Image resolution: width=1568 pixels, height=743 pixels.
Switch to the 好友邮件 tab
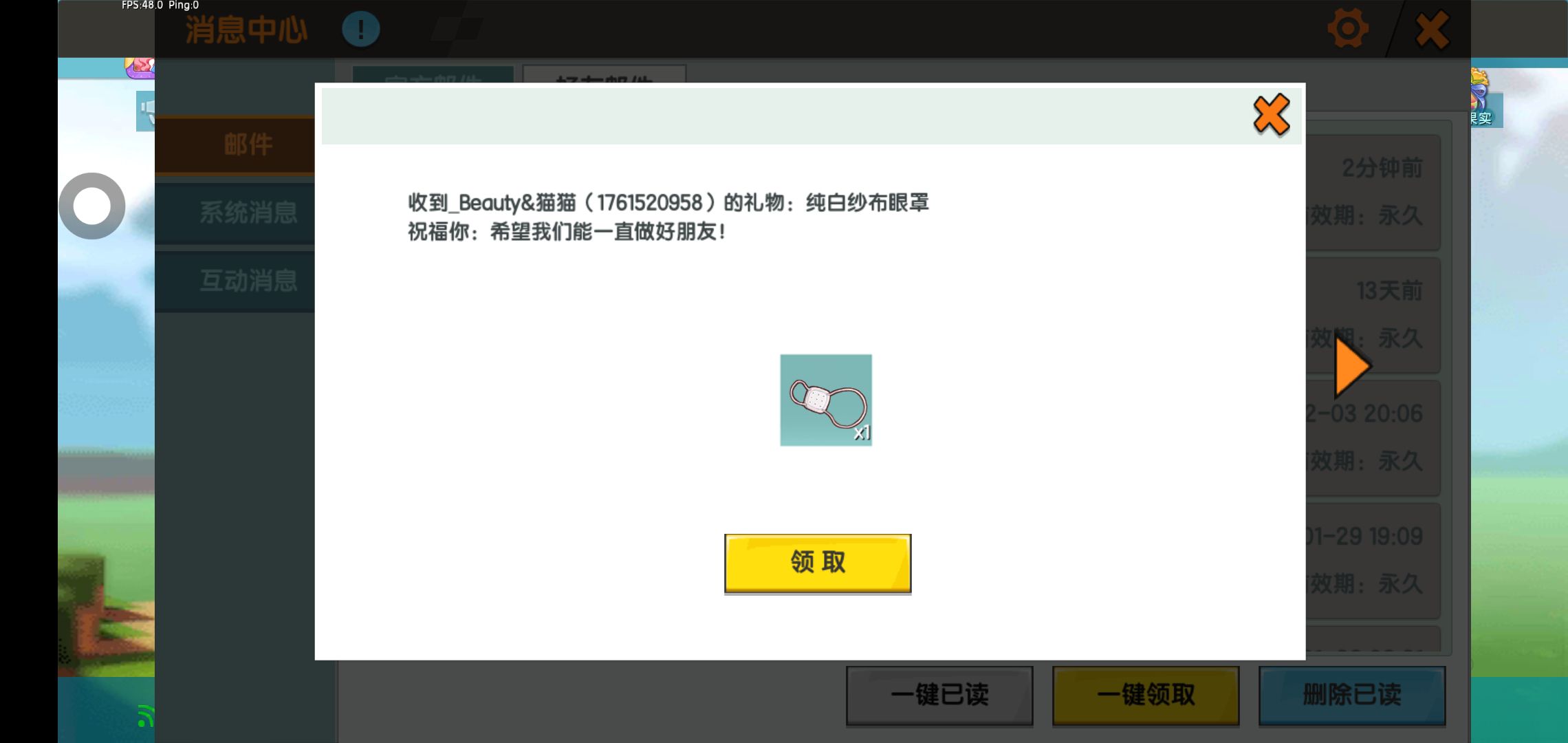point(604,74)
